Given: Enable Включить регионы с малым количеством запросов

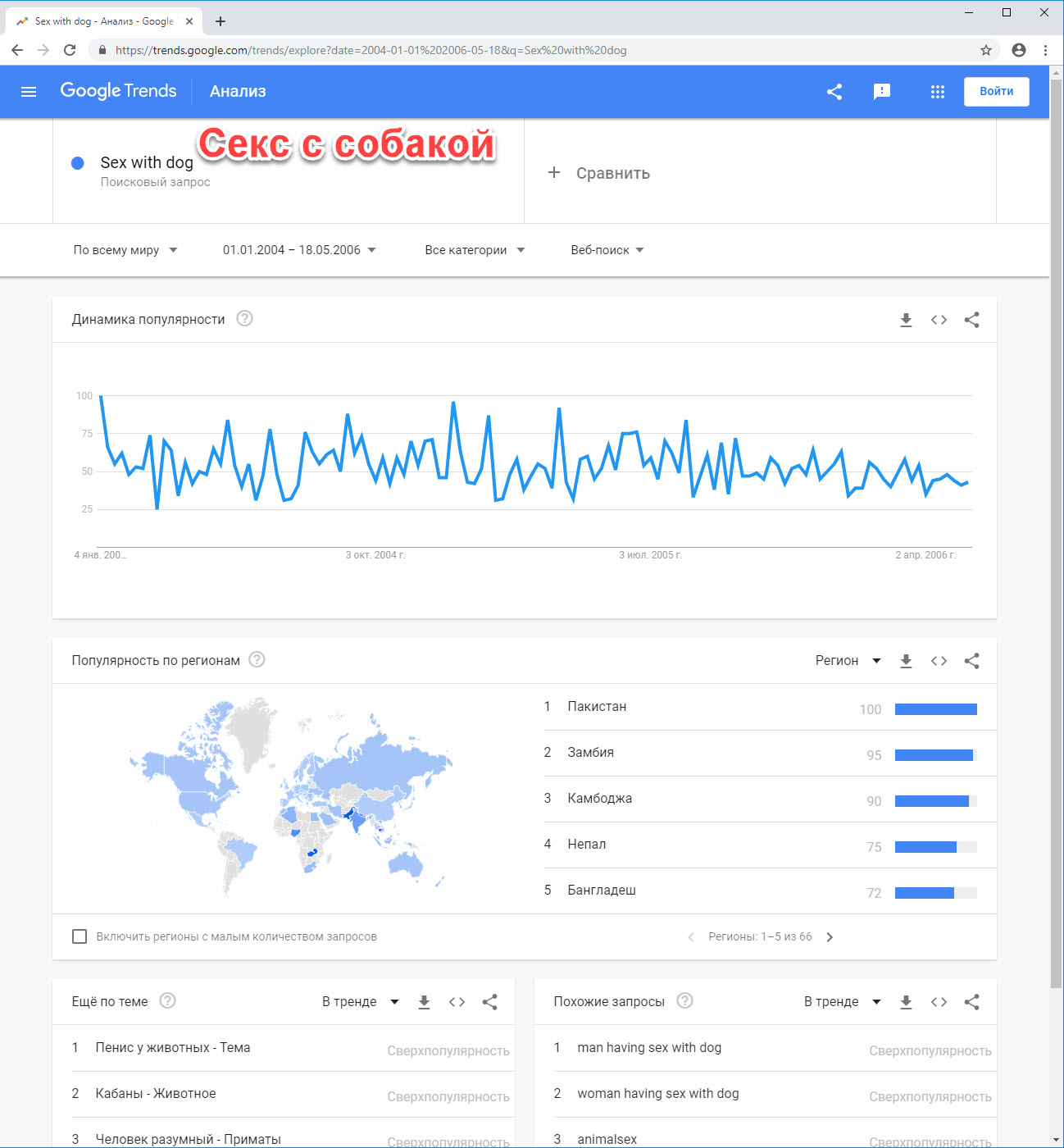Looking at the screenshot, I should tap(80, 936).
